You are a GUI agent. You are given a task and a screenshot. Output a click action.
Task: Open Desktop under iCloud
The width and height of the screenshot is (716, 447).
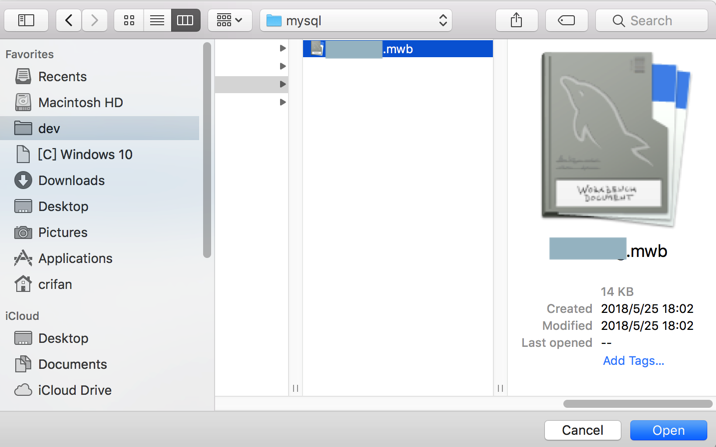(x=100, y=338)
